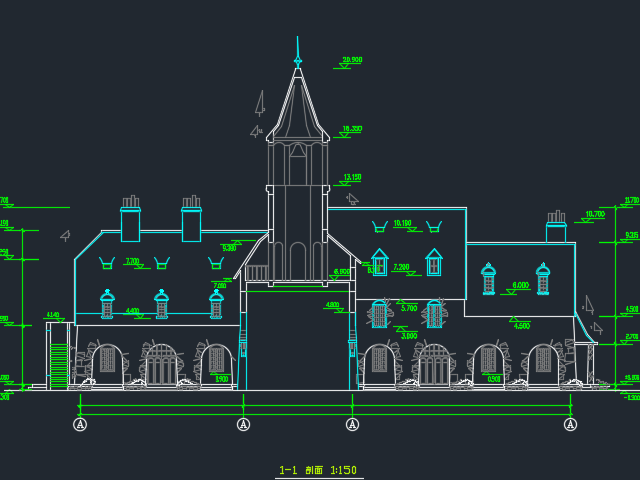Select the 6.900 elevation label
This screenshot has width=640, height=480.
[342, 272]
